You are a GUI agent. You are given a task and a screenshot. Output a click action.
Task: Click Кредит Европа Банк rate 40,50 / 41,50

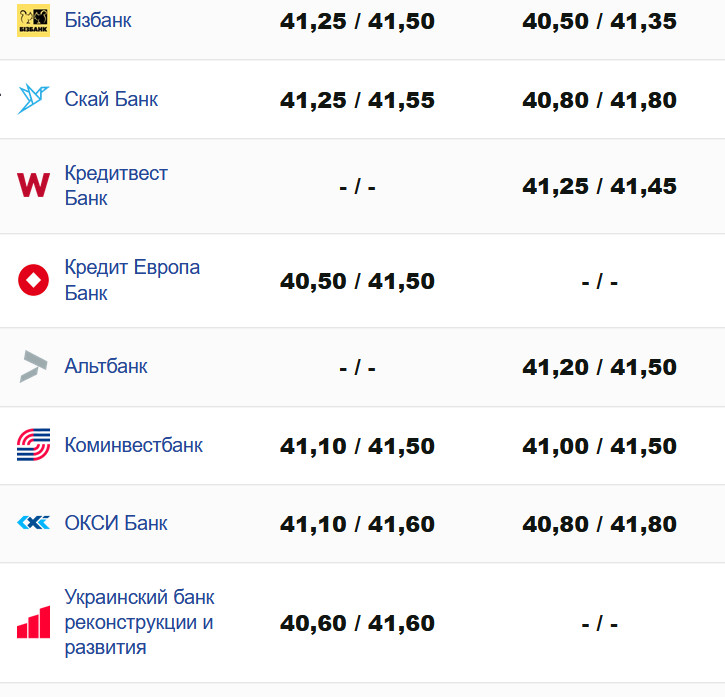[x=357, y=282]
